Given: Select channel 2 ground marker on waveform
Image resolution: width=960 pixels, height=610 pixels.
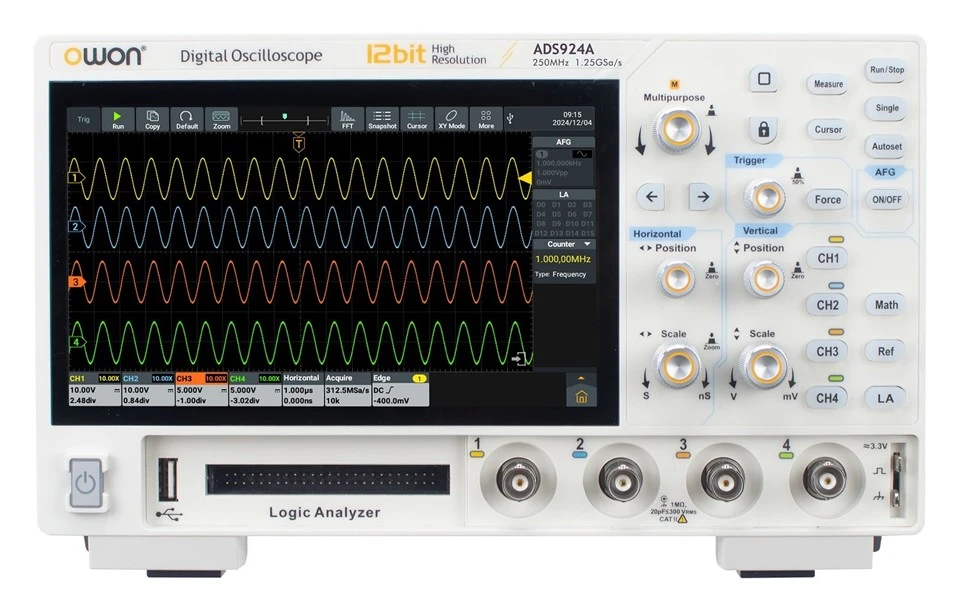Looking at the screenshot, I should coord(76,227).
